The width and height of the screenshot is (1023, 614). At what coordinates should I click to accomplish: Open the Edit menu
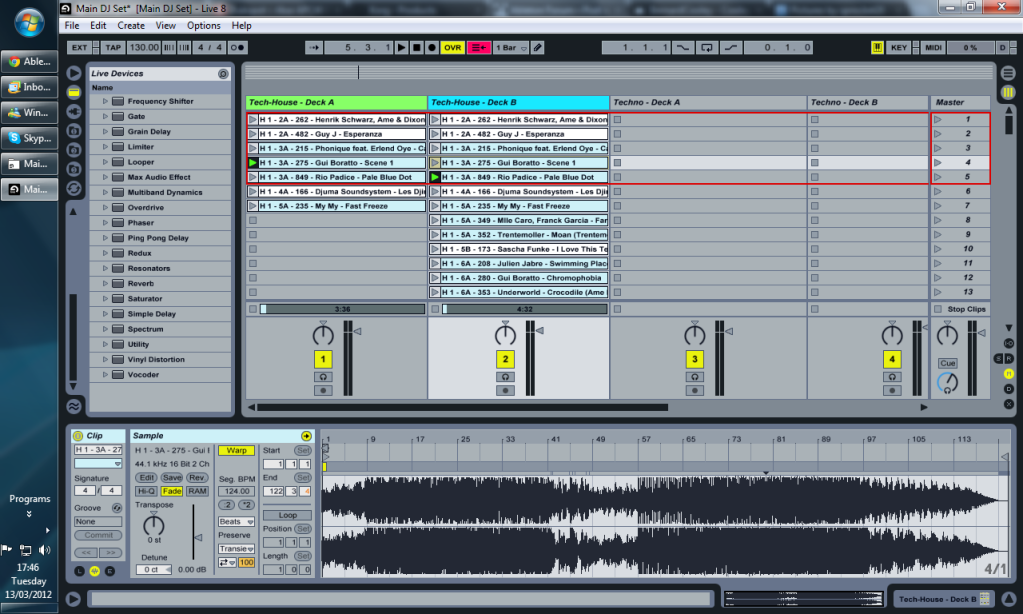click(99, 25)
